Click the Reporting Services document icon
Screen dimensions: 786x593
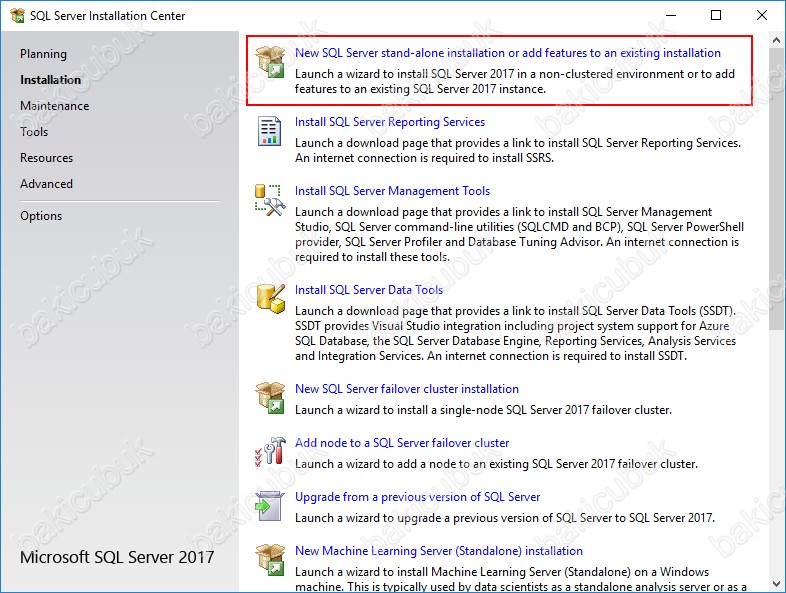269,131
